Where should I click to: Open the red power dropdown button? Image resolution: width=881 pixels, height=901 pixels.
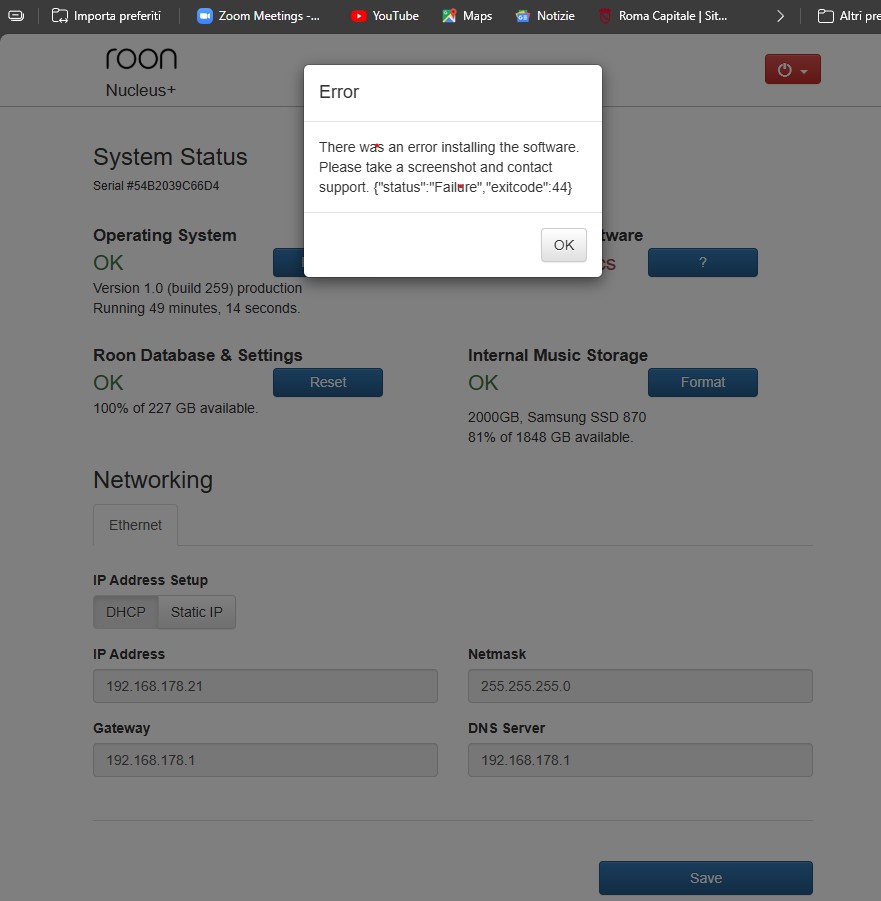(x=792, y=70)
